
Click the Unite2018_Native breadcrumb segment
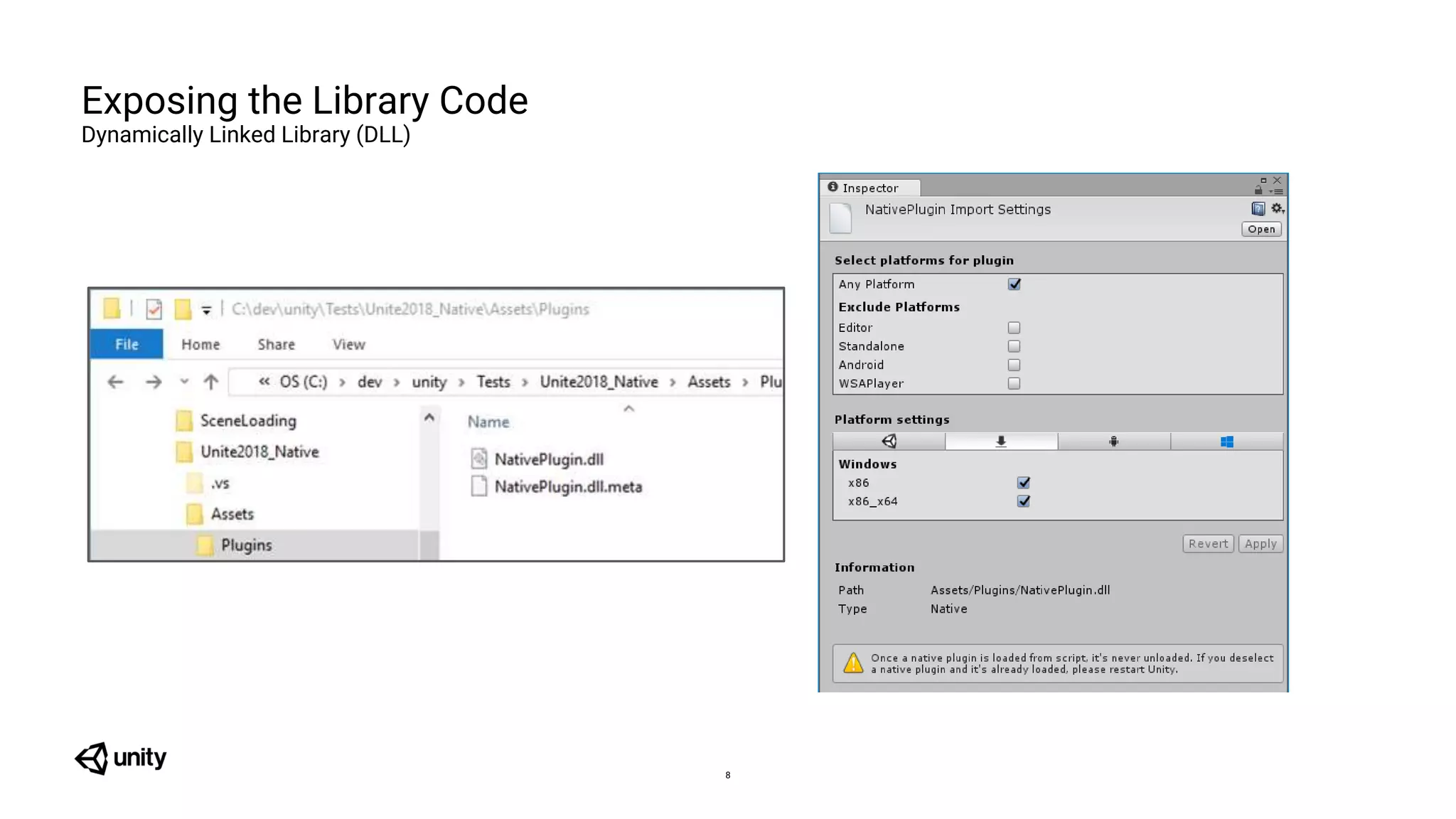[x=599, y=382]
